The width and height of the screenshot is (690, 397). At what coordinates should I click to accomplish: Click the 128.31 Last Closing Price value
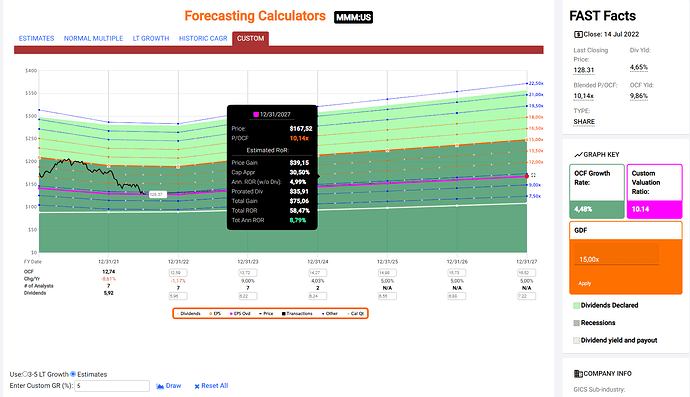584,70
